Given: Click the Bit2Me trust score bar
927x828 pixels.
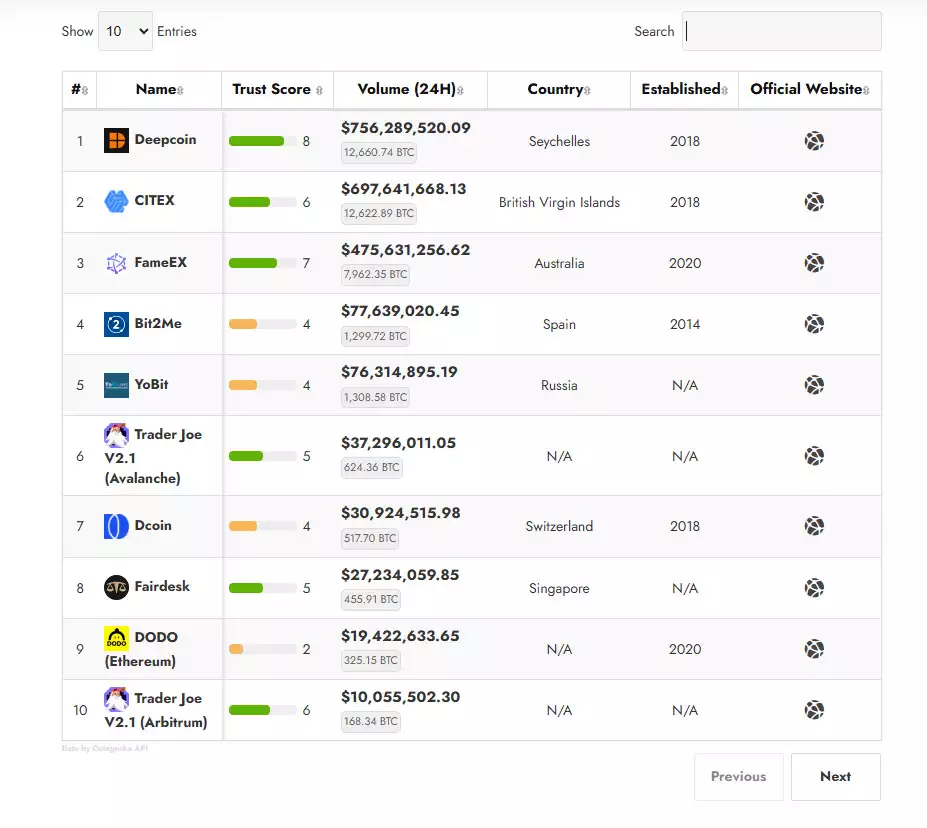Looking at the screenshot, I should click(262, 324).
